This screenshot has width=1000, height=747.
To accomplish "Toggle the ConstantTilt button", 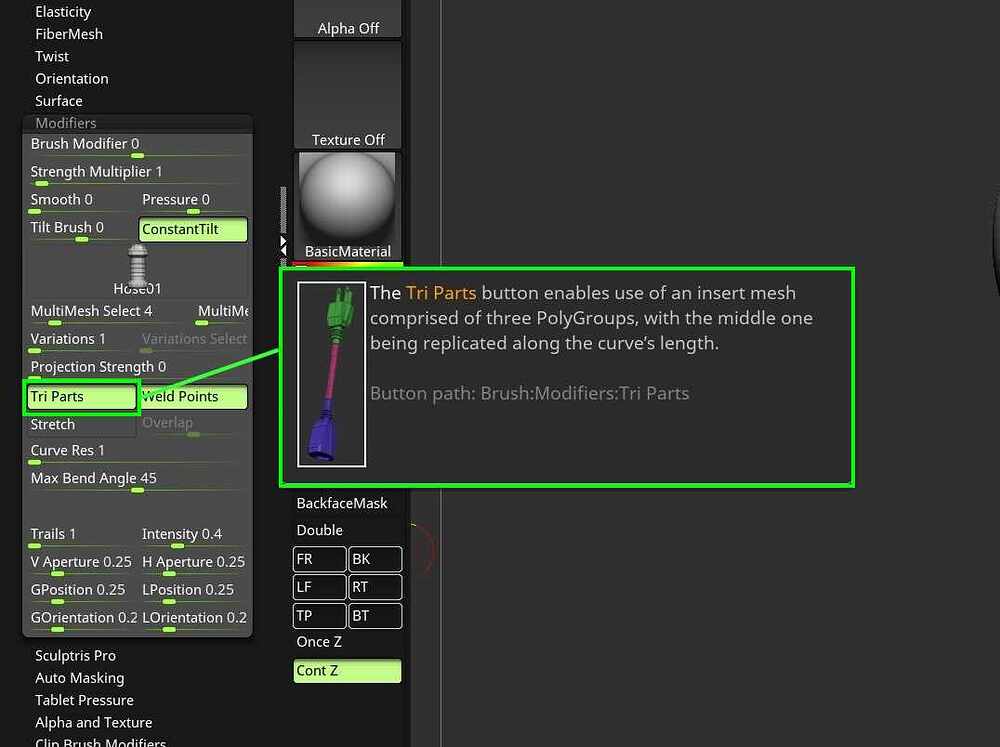I will (193, 229).
